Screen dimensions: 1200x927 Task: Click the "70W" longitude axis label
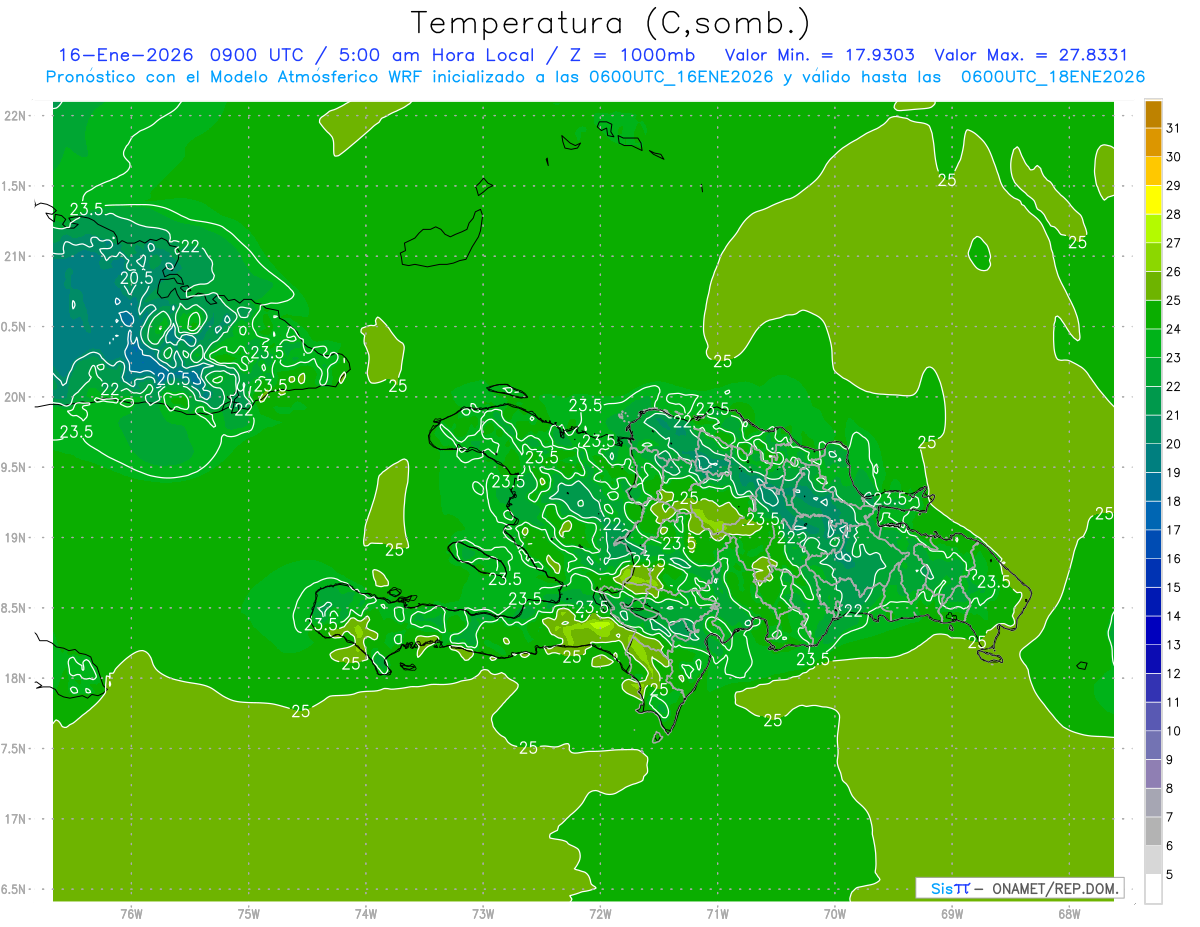click(835, 913)
